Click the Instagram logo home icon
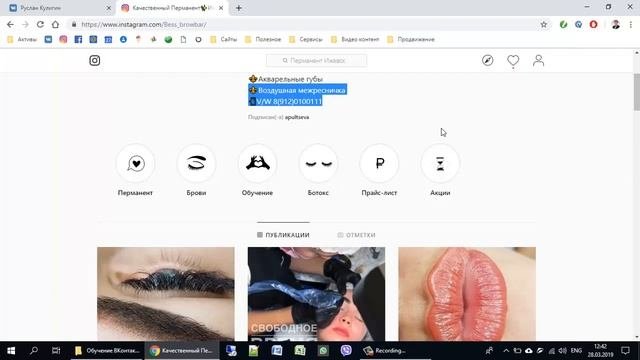 95,60
